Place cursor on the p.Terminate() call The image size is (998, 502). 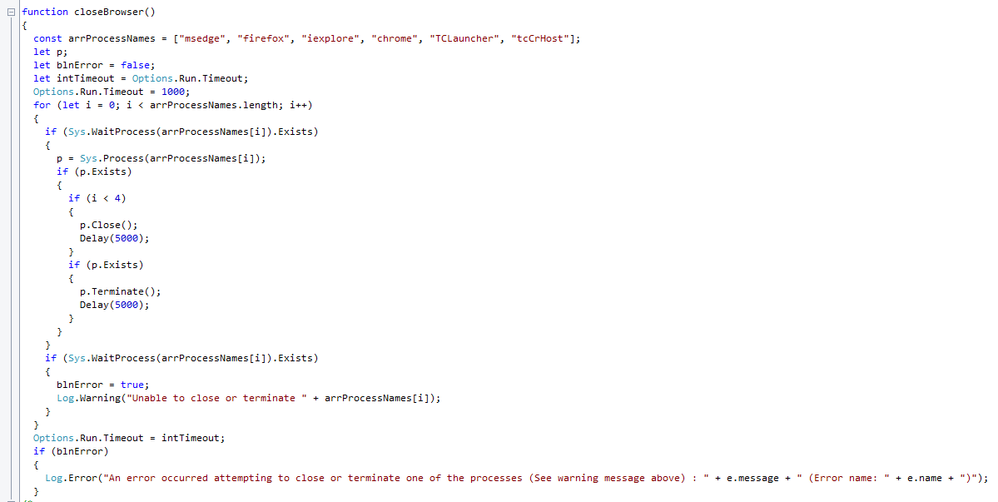coord(119,291)
